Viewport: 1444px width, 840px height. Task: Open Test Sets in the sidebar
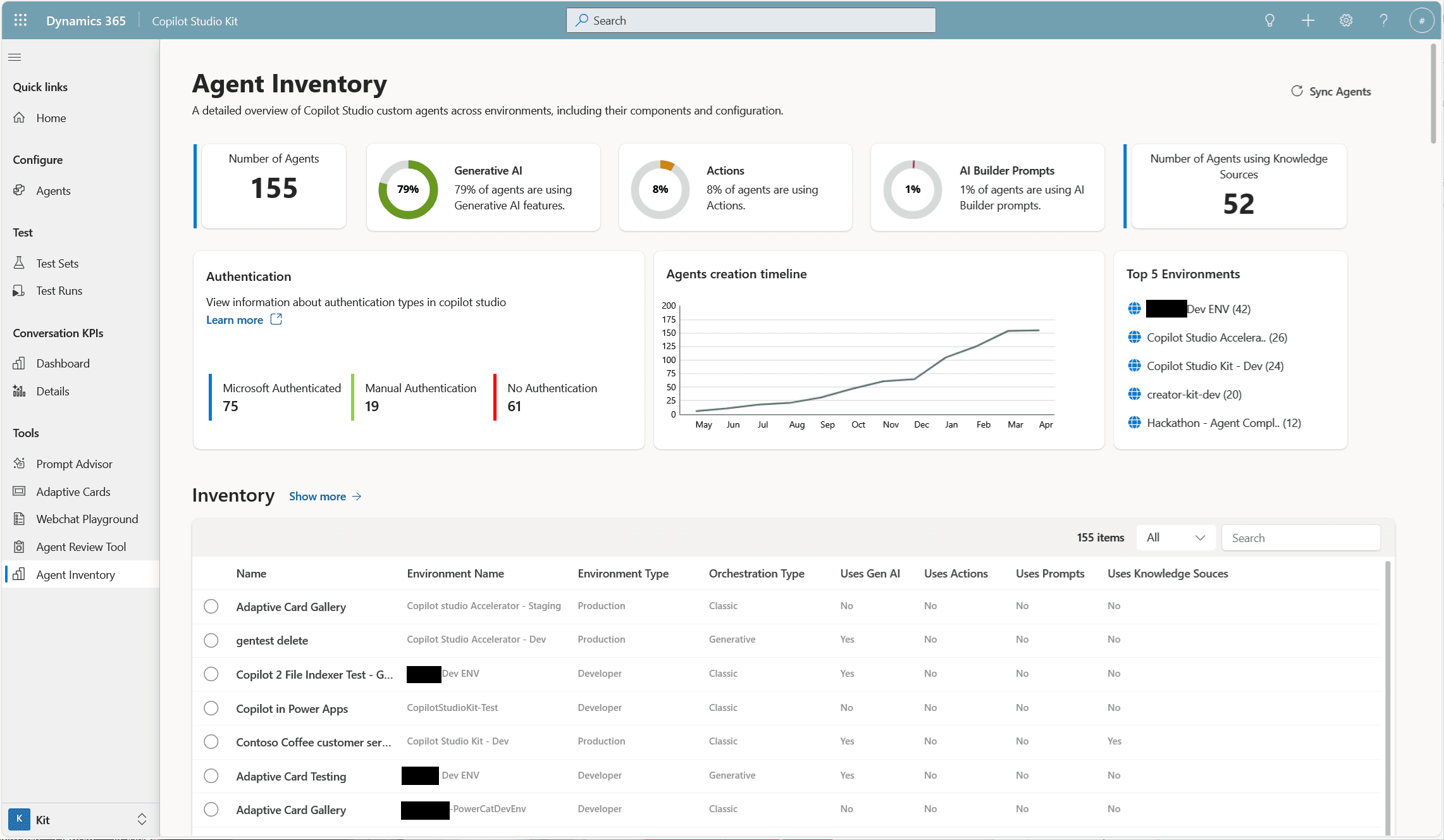58,263
